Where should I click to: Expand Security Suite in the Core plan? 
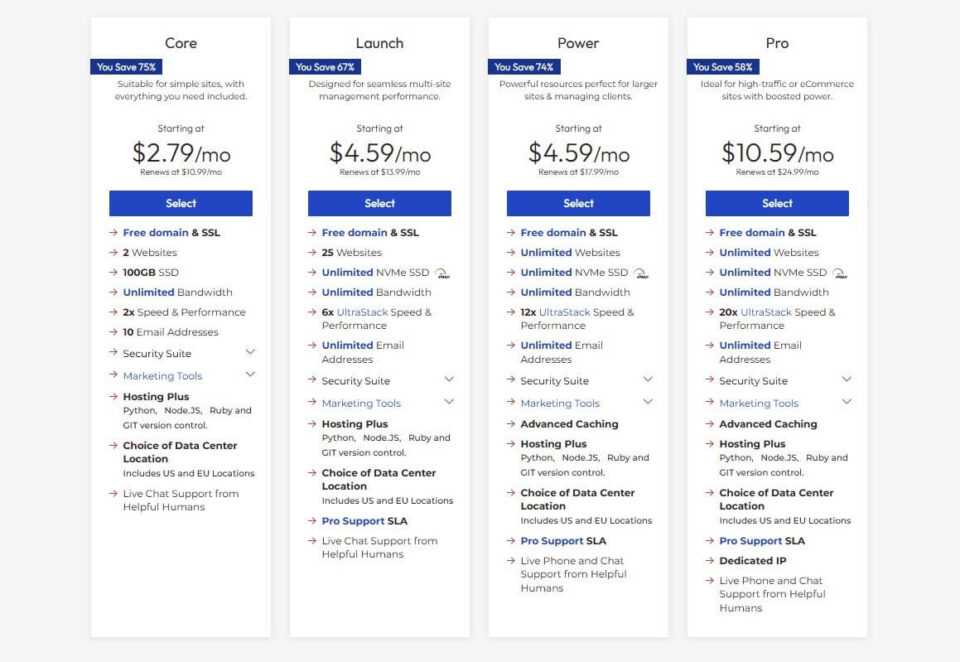pyautogui.click(x=250, y=352)
